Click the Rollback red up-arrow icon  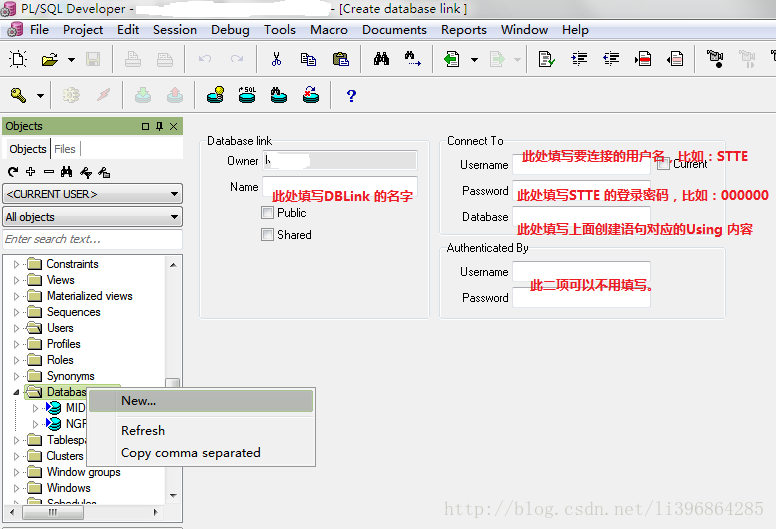coord(175,95)
